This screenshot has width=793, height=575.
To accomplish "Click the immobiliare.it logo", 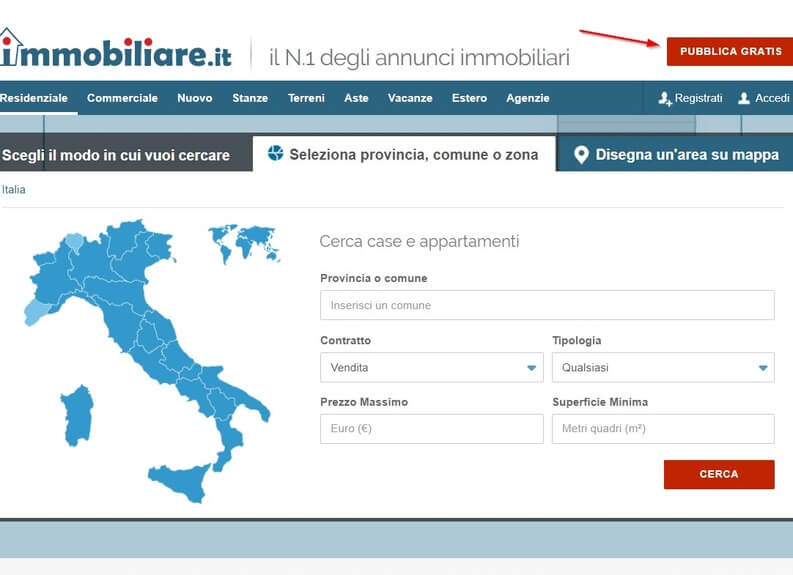I will [116, 49].
